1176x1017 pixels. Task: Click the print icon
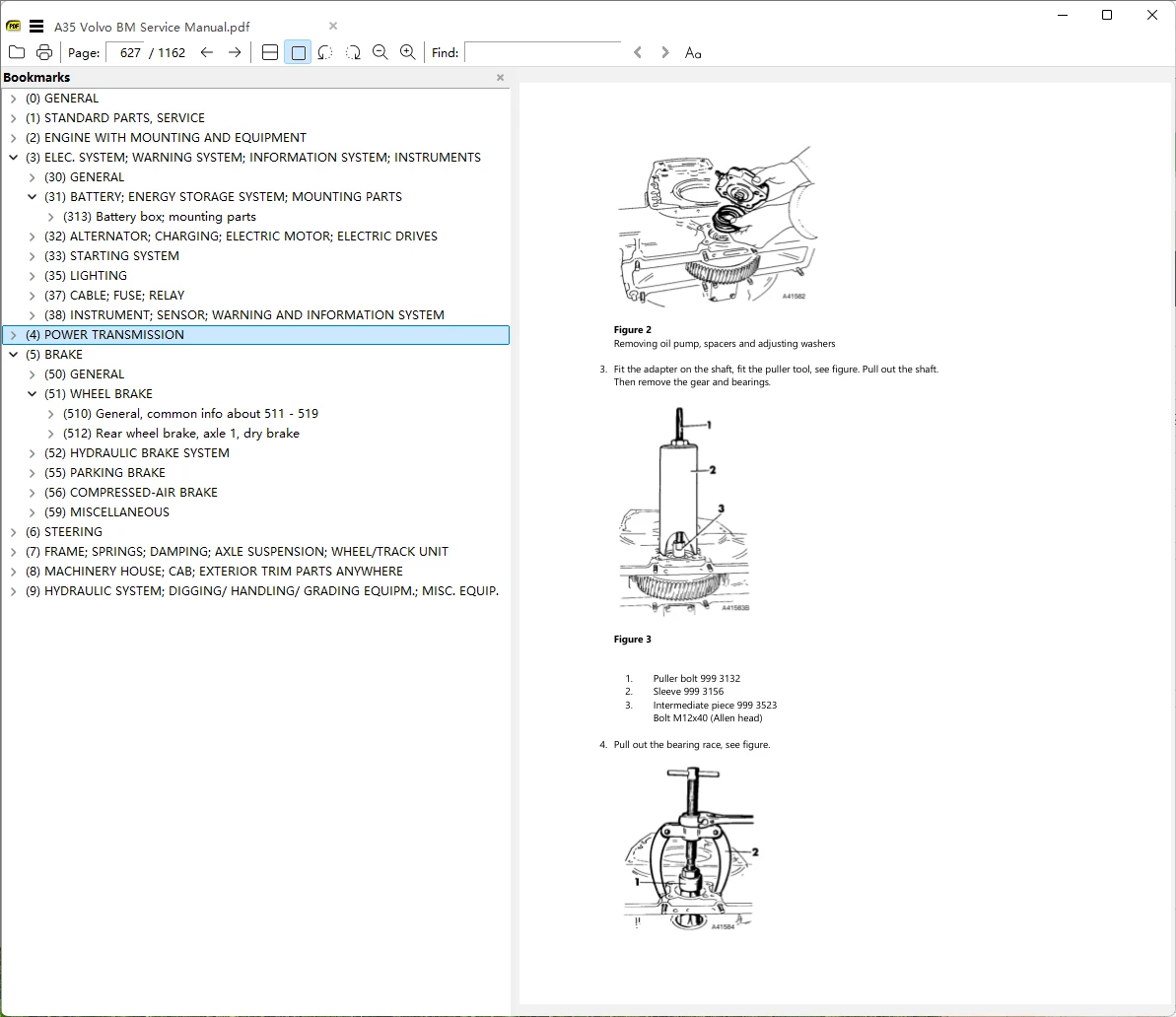(x=44, y=52)
